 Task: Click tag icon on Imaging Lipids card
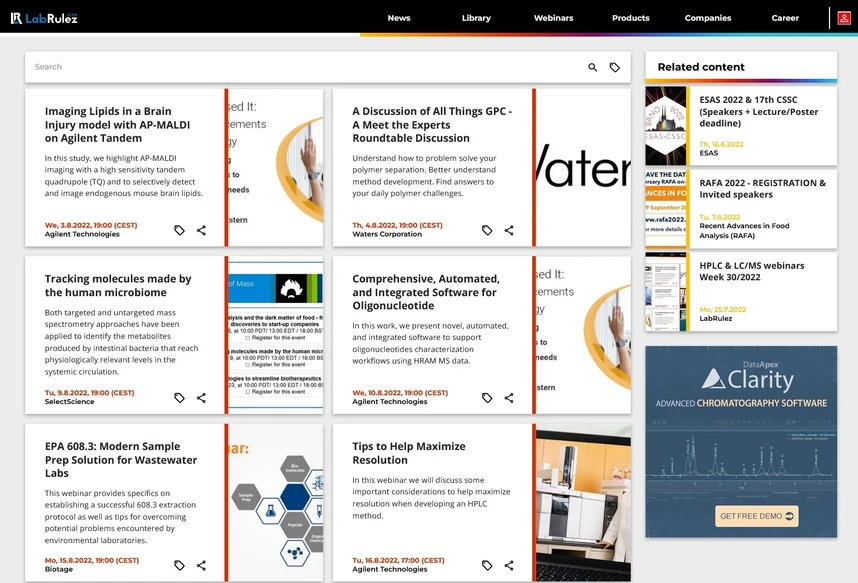(179, 230)
